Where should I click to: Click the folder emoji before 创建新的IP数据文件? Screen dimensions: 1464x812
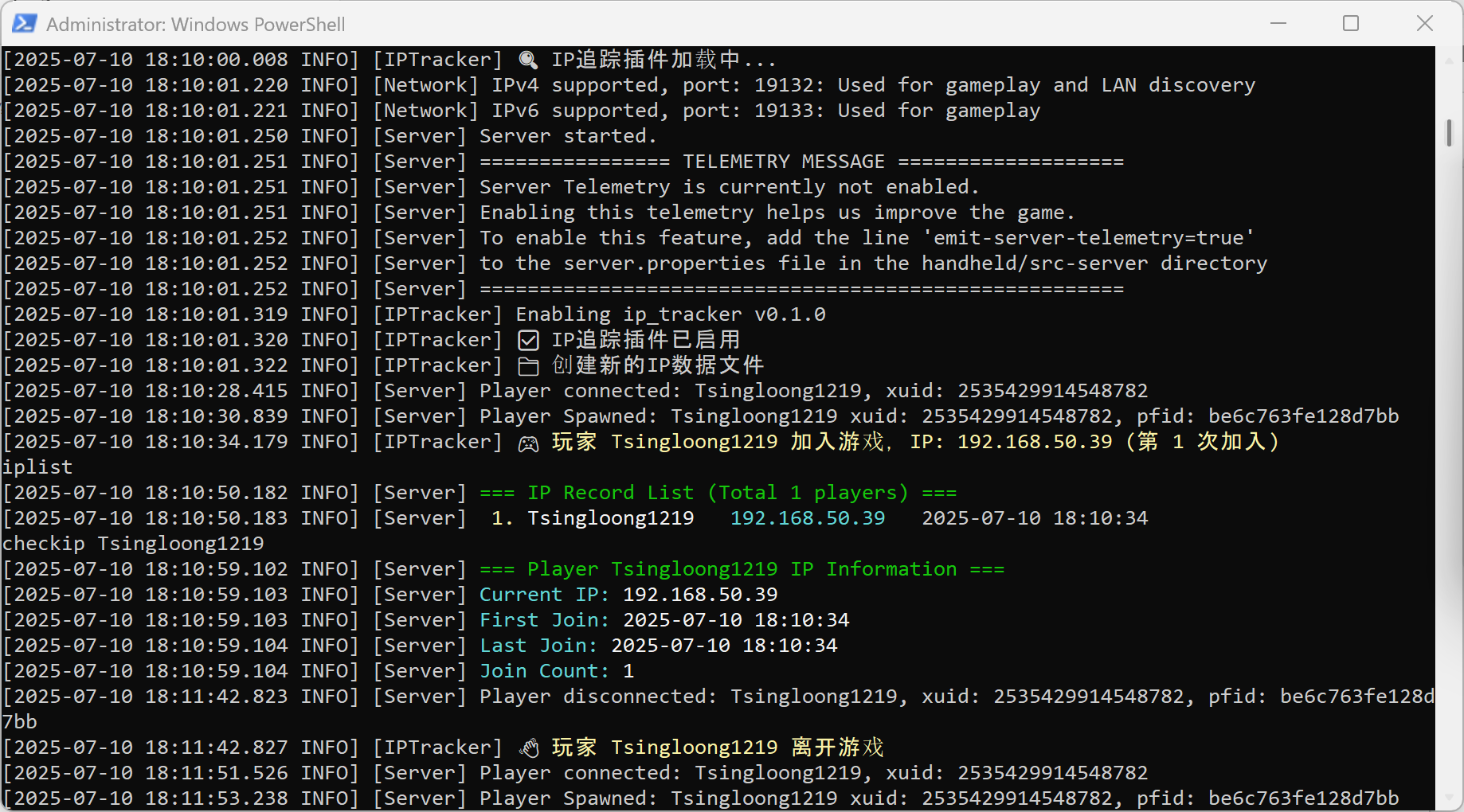(528, 366)
